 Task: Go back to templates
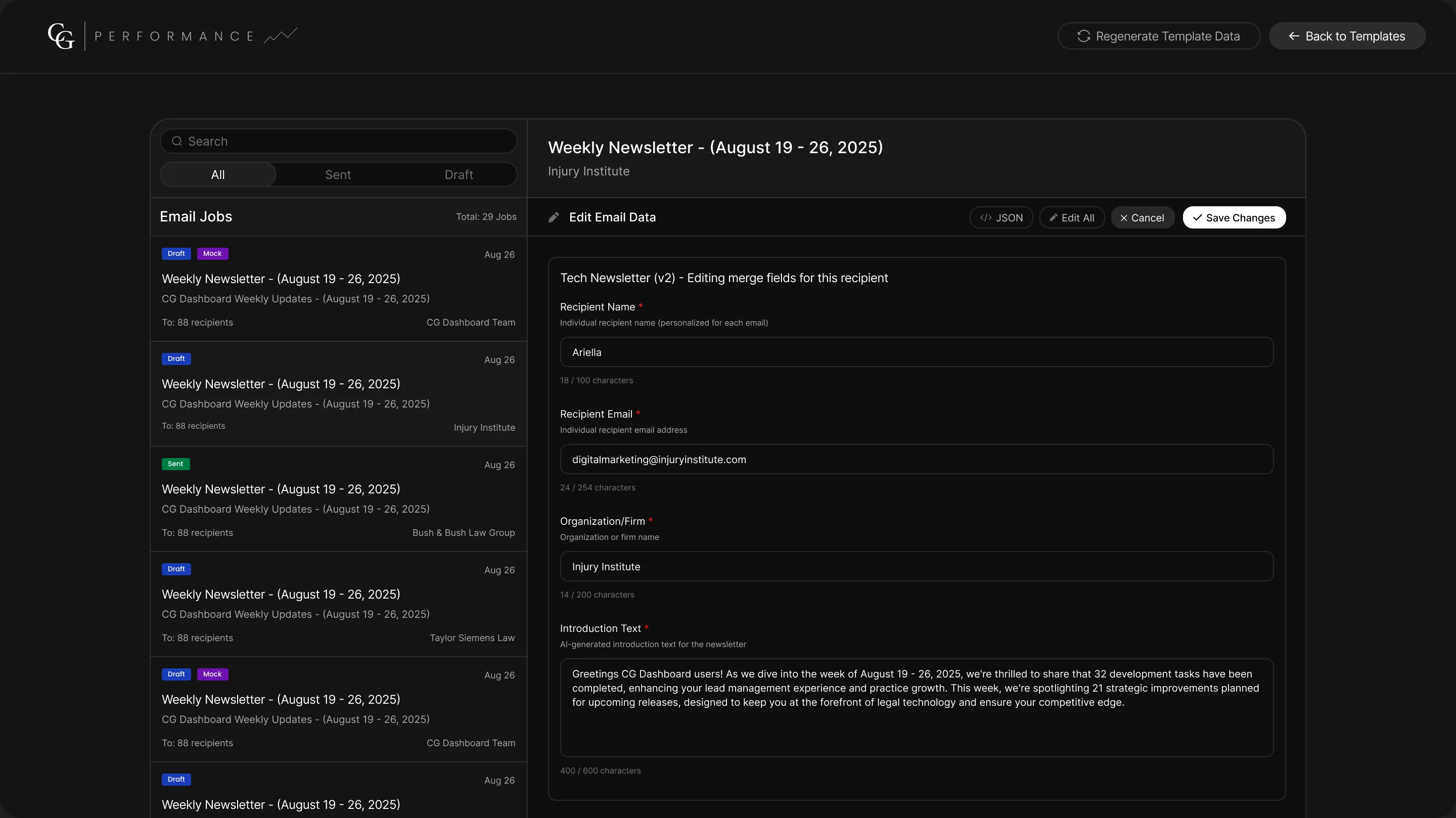1347,36
